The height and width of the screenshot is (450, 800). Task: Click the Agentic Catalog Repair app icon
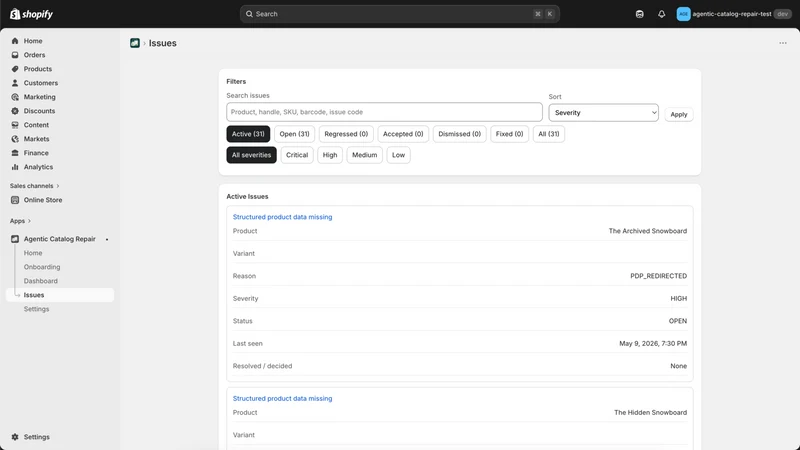pos(15,239)
